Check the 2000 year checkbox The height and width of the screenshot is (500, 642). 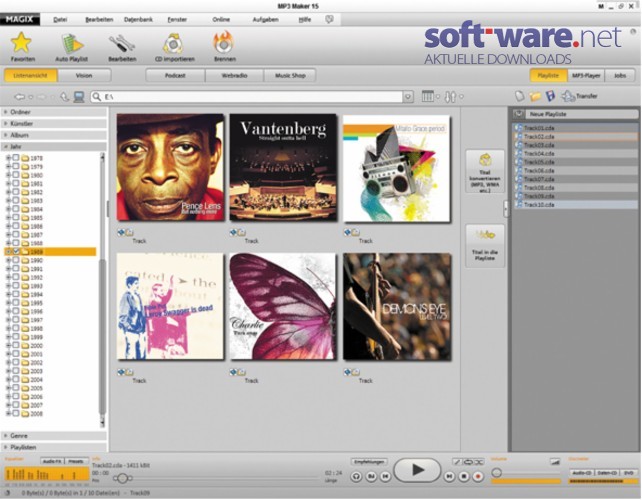coord(16,345)
